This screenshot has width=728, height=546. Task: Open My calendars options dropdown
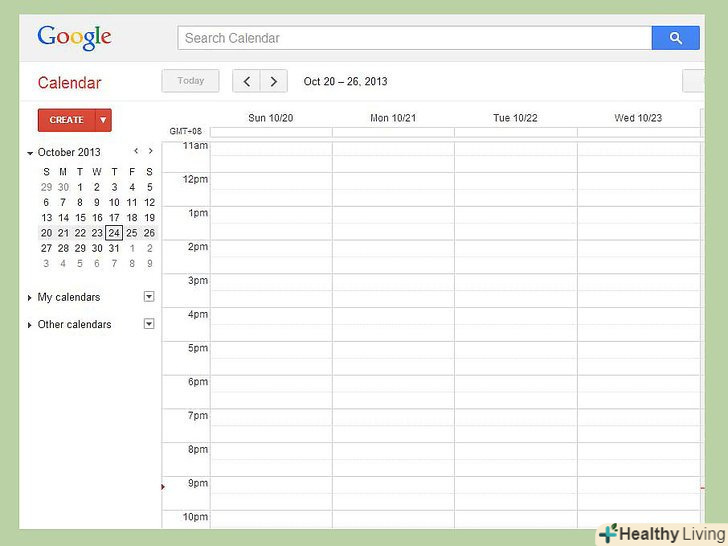(x=149, y=296)
